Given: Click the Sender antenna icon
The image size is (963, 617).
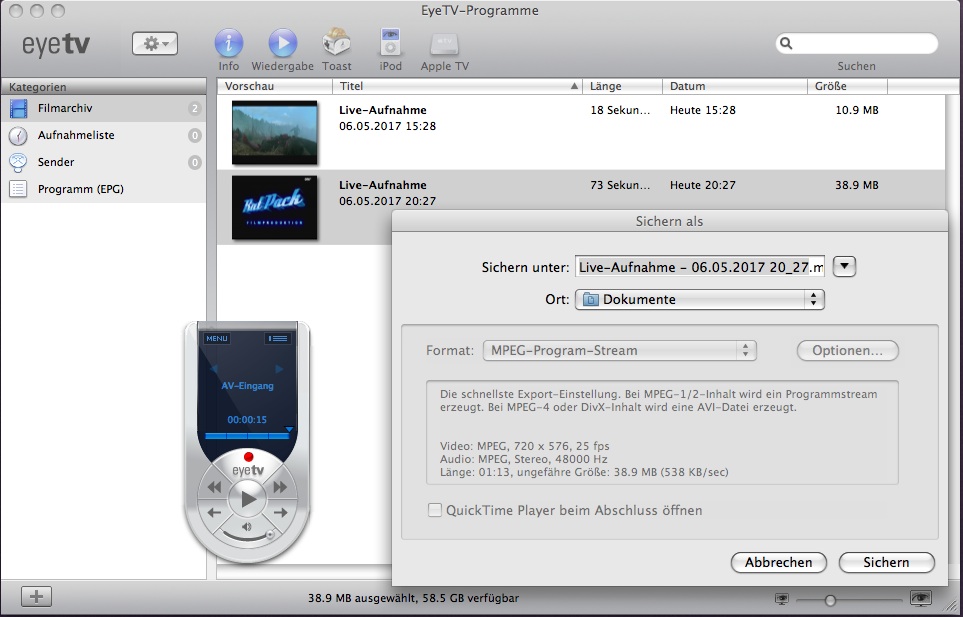Looking at the screenshot, I should pos(18,162).
